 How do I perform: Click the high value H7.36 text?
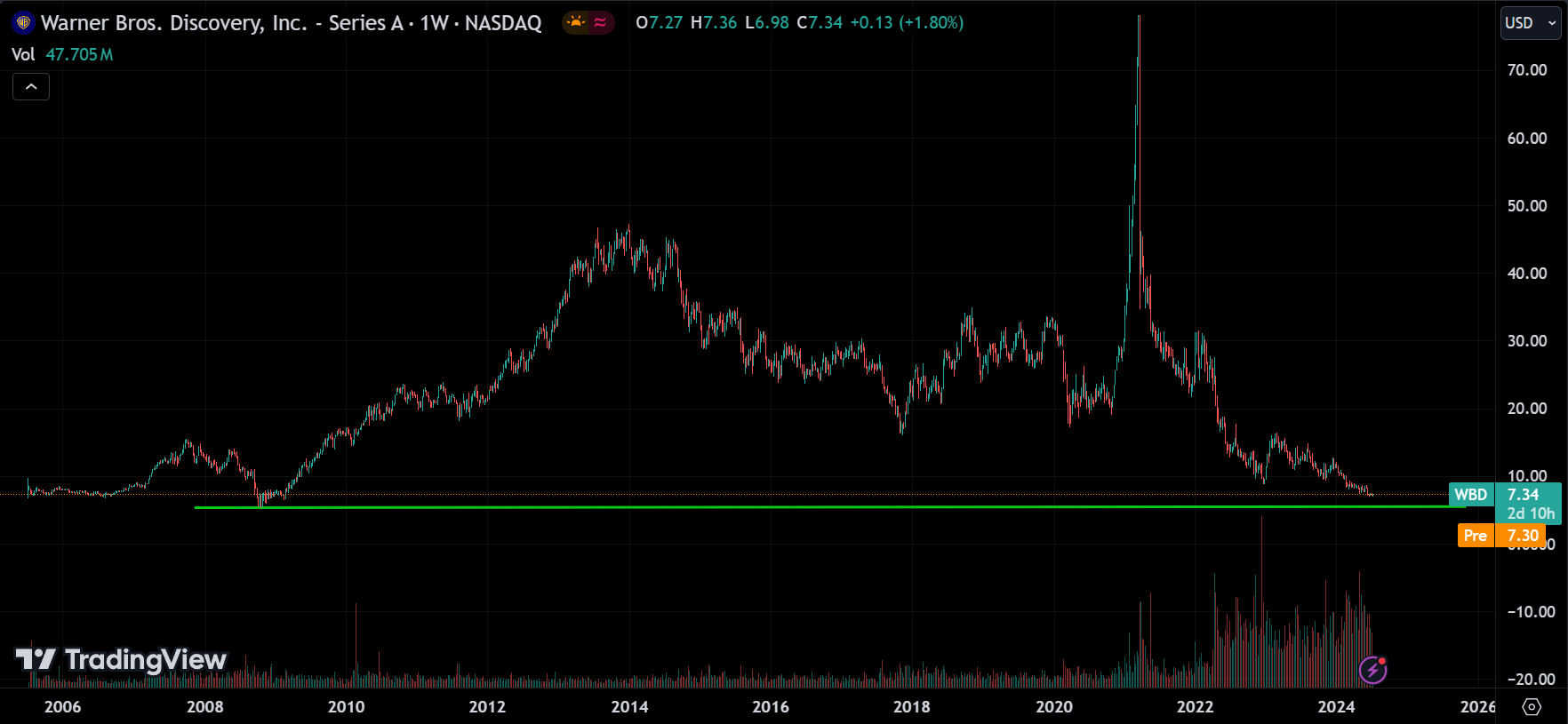tap(714, 23)
